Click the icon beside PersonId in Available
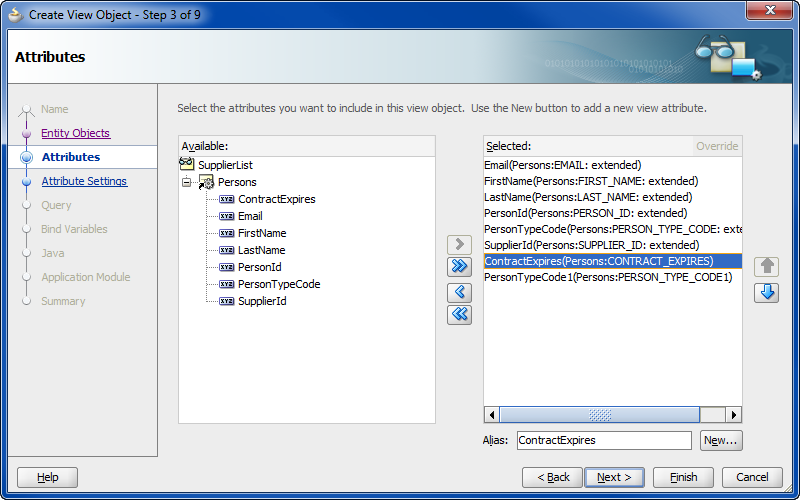The image size is (800, 500). tap(227, 267)
